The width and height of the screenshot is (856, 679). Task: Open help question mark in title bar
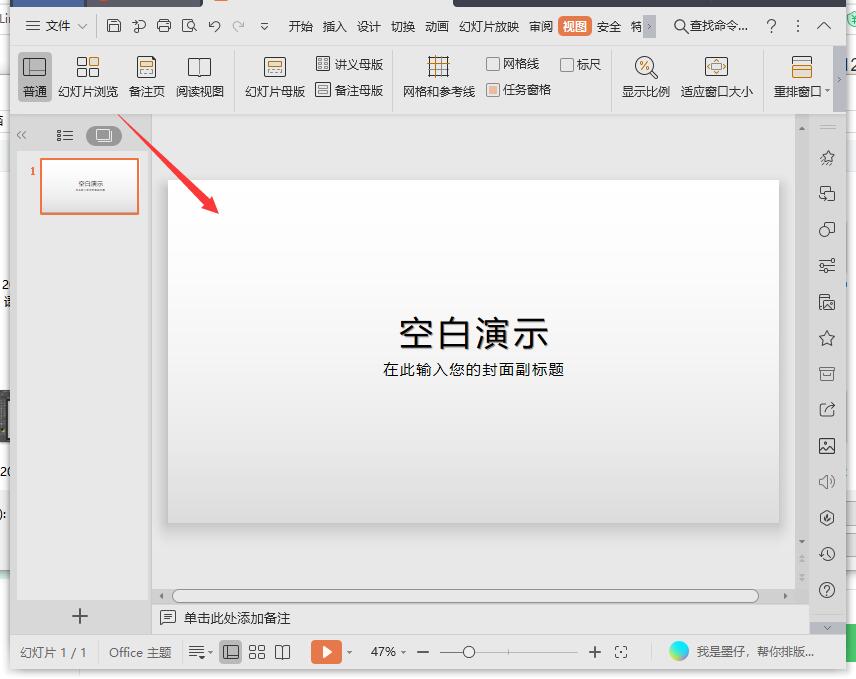(771, 26)
